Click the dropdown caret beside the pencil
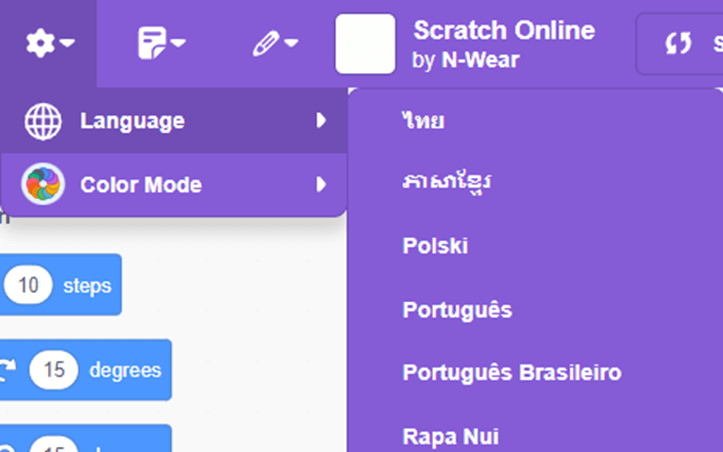The width and height of the screenshot is (723, 452). (x=291, y=44)
